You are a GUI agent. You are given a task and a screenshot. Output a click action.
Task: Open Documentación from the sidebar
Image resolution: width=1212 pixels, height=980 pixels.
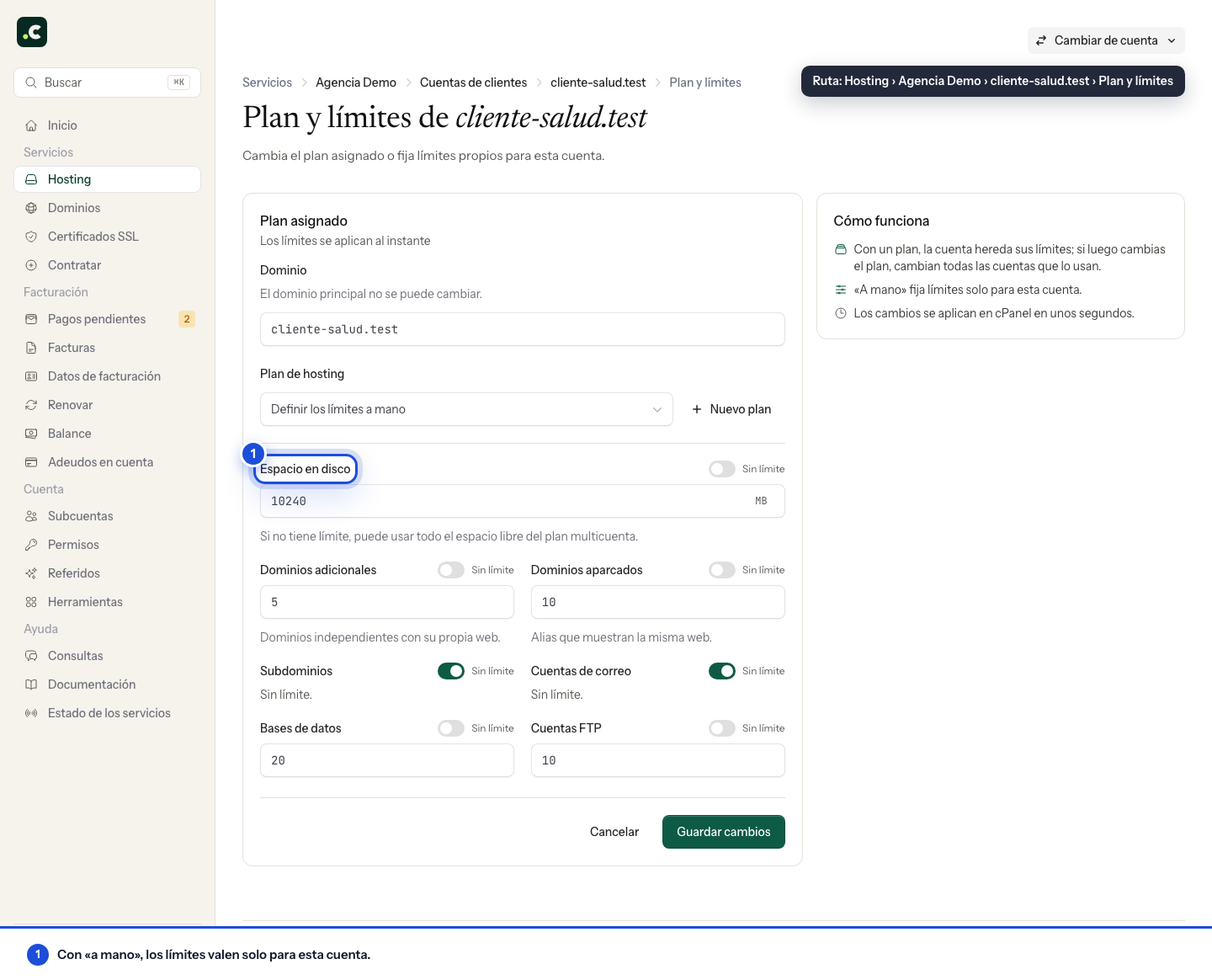tap(108, 684)
